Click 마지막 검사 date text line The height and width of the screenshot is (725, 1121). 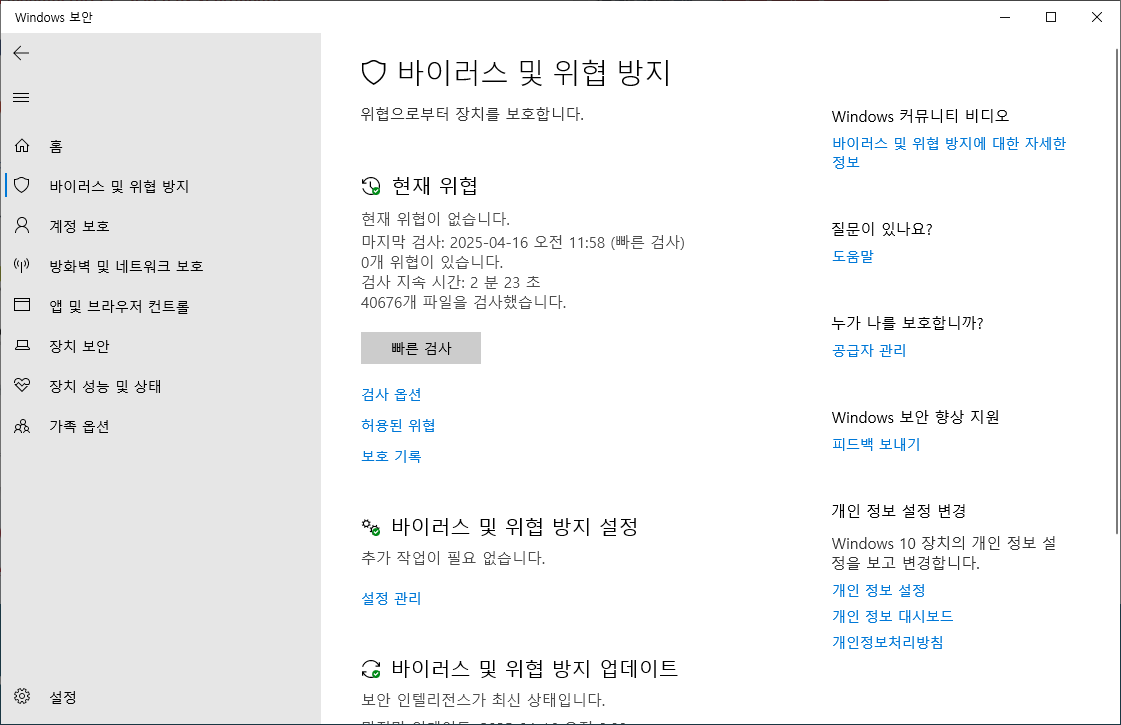pyautogui.click(x=523, y=242)
